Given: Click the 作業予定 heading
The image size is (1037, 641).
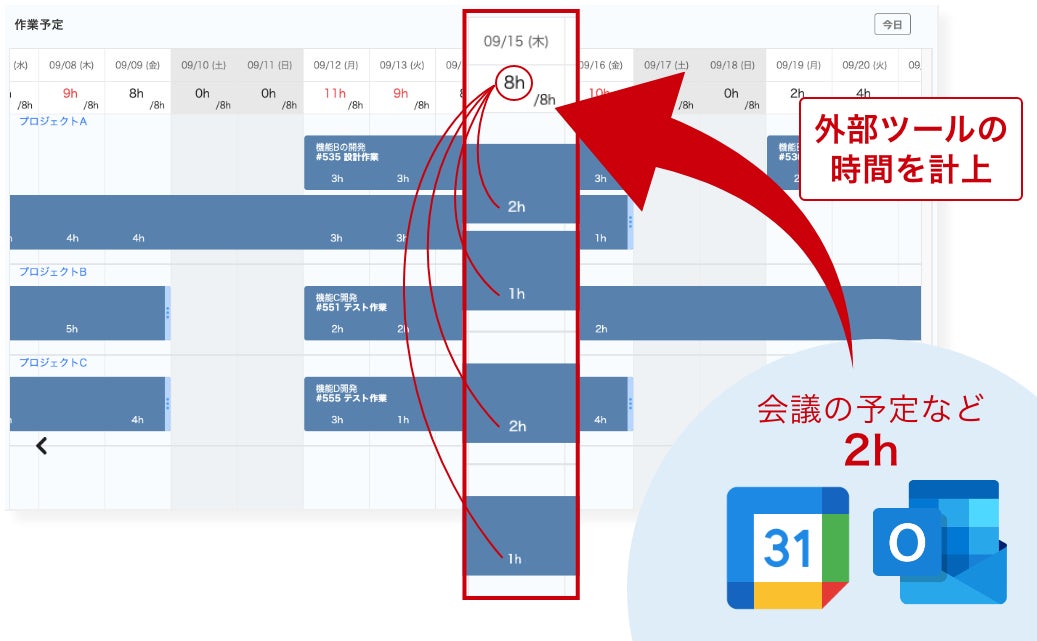Looking at the screenshot, I should [39, 24].
